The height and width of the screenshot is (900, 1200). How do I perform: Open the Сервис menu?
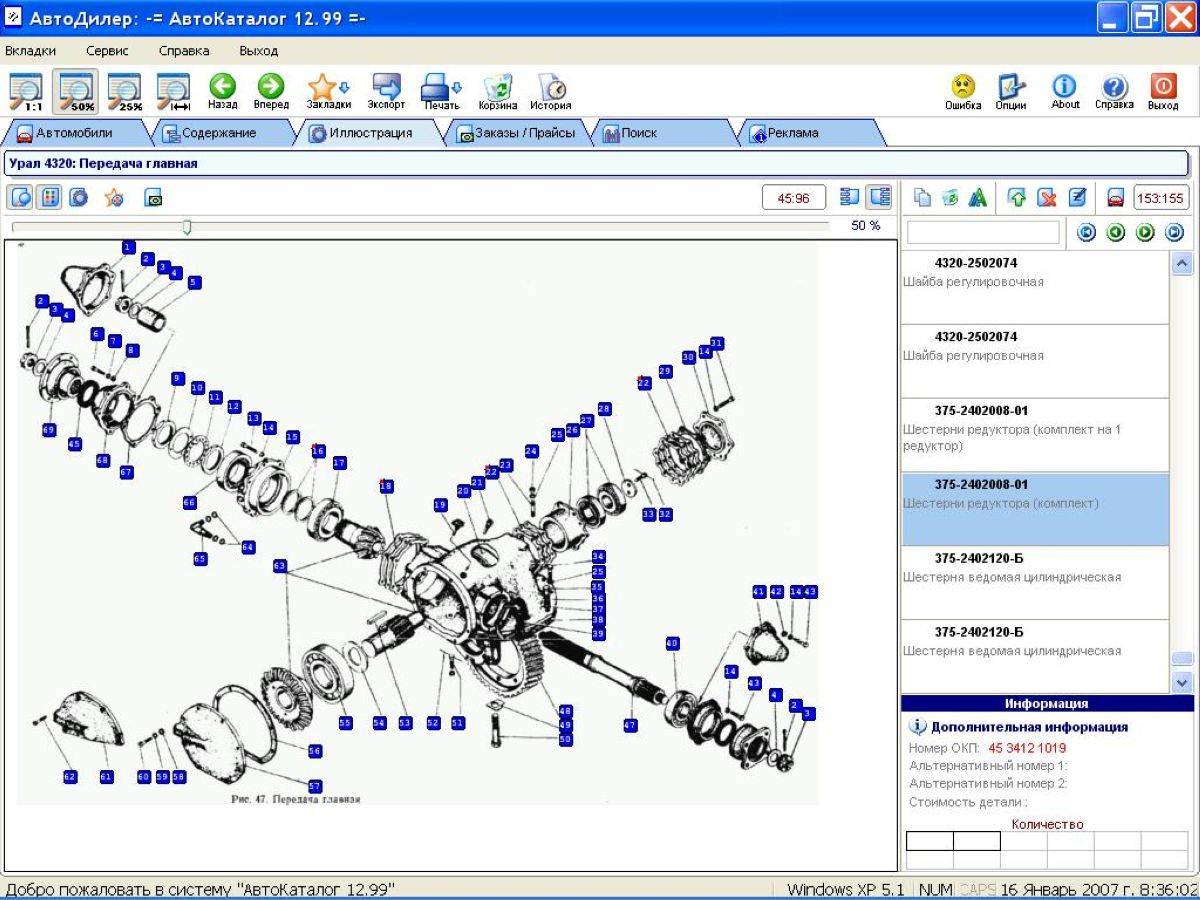click(107, 50)
